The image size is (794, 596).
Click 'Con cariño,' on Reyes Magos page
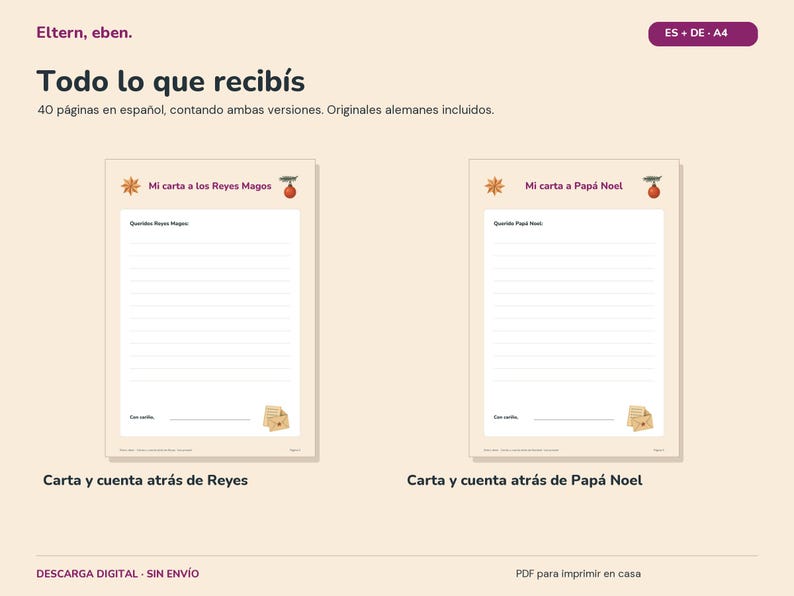pyautogui.click(x=142, y=417)
